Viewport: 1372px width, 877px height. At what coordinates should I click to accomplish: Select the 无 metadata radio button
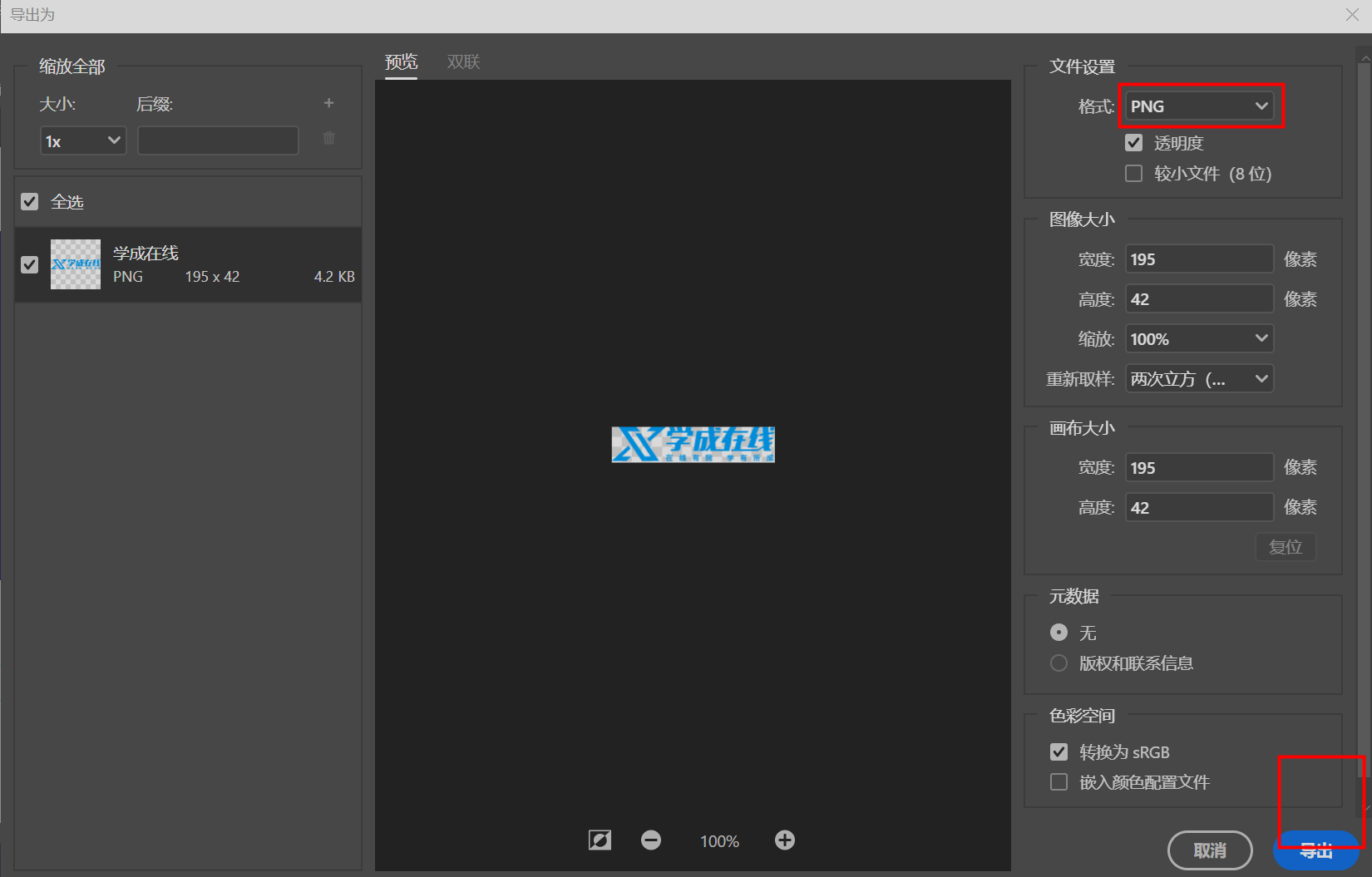(1059, 633)
